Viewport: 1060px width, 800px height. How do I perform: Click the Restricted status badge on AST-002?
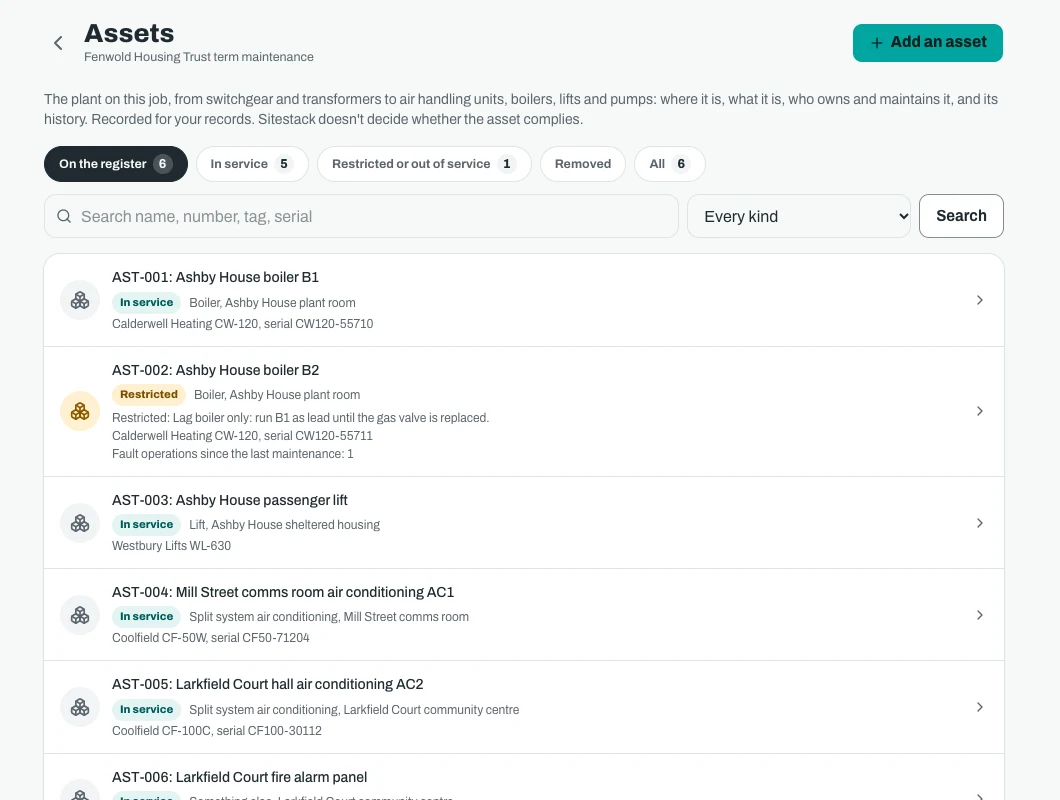(x=149, y=394)
